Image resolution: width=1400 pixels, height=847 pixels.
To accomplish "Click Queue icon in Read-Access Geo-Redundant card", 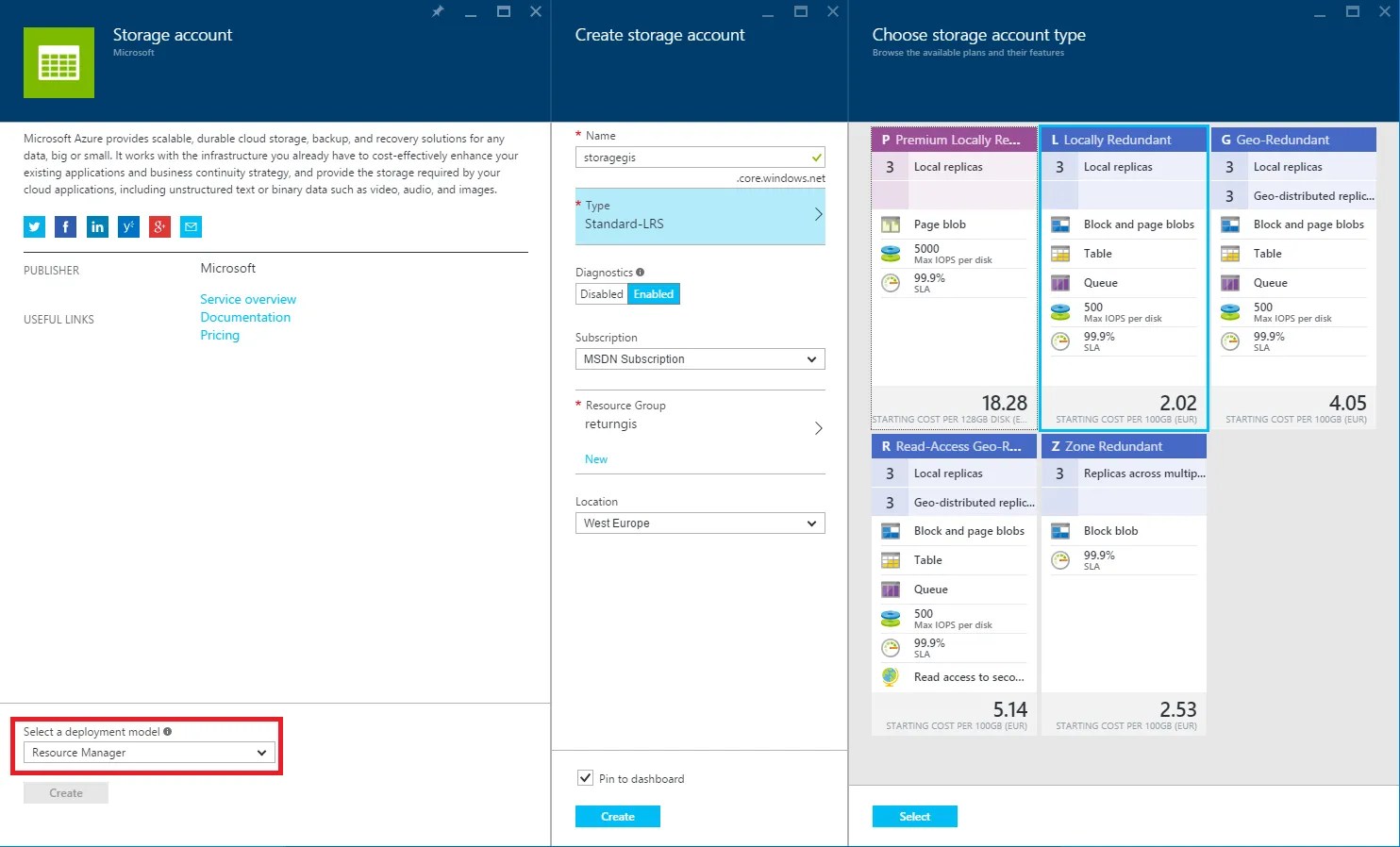I will point(890,590).
